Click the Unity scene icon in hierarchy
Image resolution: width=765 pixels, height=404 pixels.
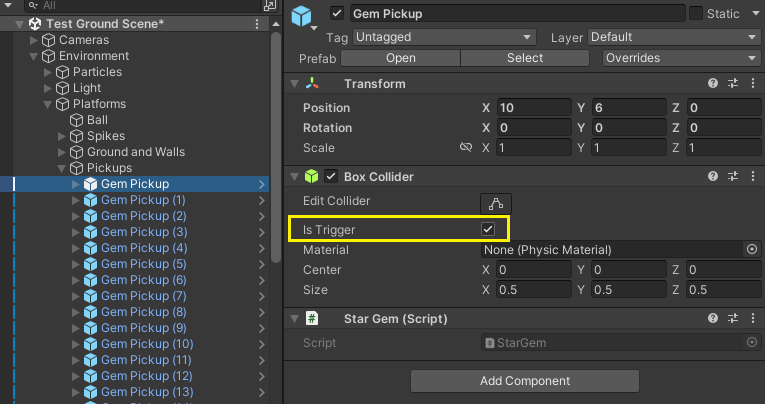35,23
